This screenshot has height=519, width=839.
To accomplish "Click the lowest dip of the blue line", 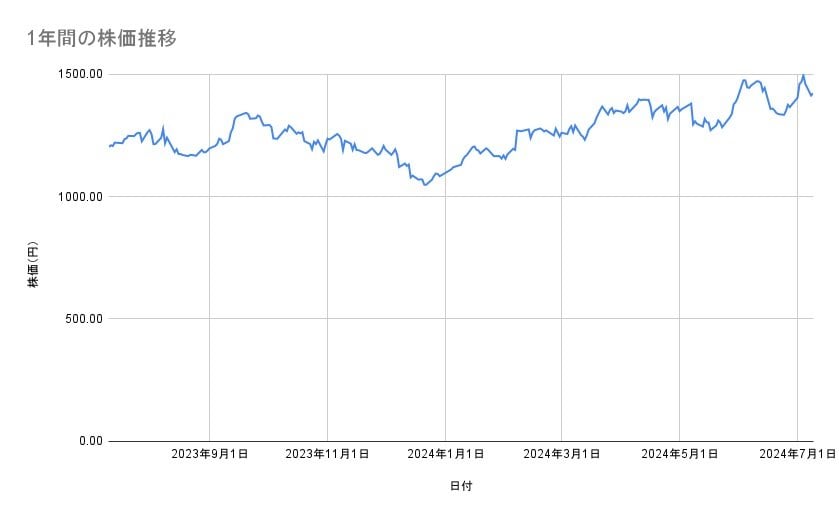I will pyautogui.click(x=425, y=185).
